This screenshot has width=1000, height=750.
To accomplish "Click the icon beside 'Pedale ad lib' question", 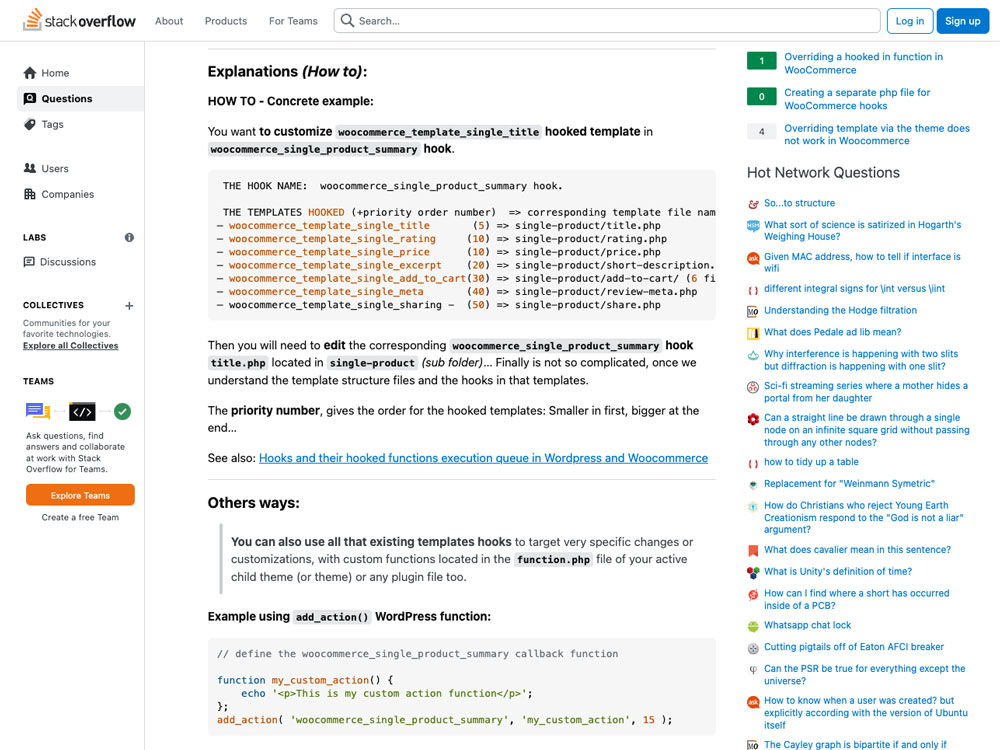I will click(753, 333).
